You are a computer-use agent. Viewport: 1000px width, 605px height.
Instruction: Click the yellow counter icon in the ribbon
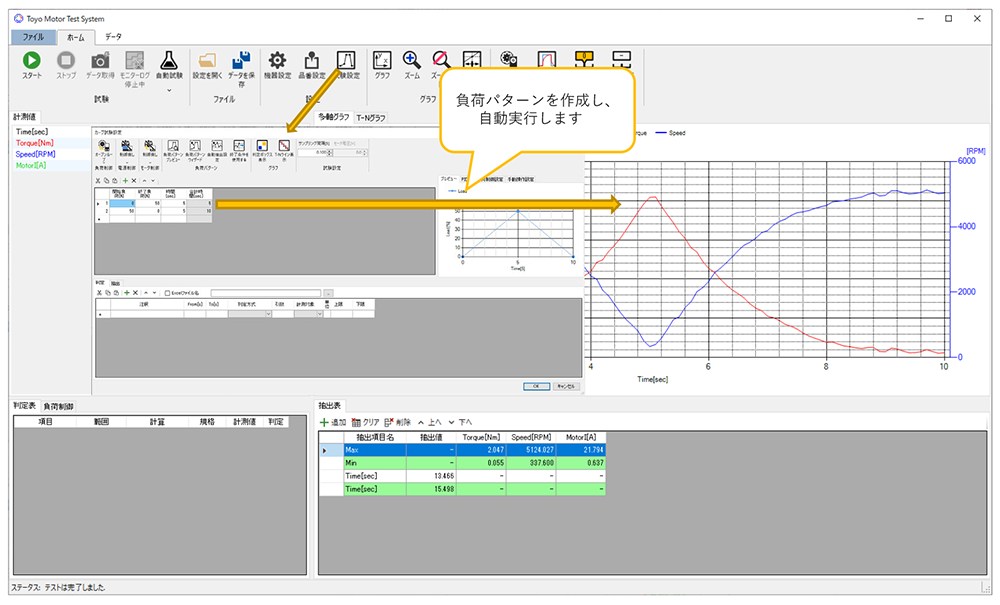pos(584,59)
